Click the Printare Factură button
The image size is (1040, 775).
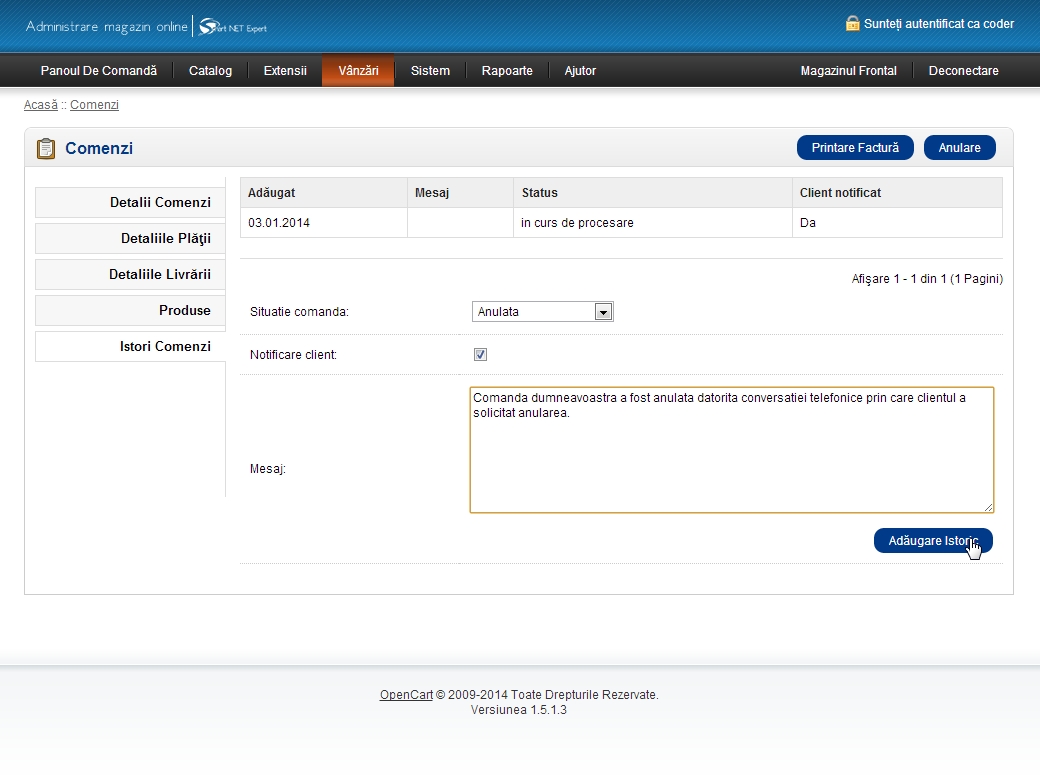point(855,148)
